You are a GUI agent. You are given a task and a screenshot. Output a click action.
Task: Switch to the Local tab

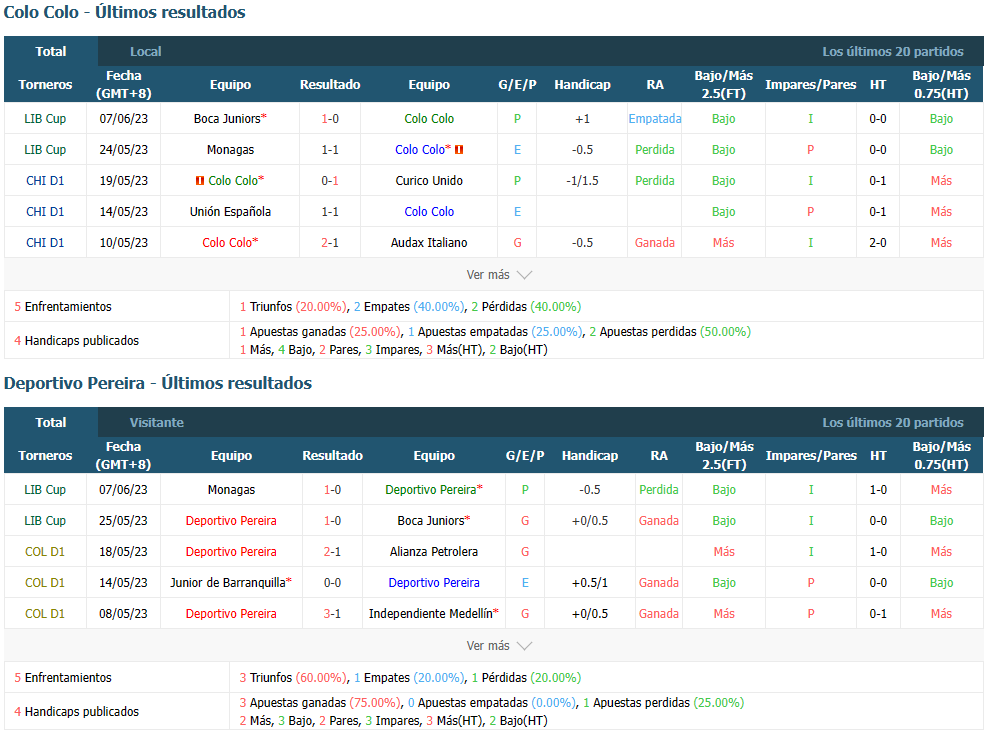(146, 52)
